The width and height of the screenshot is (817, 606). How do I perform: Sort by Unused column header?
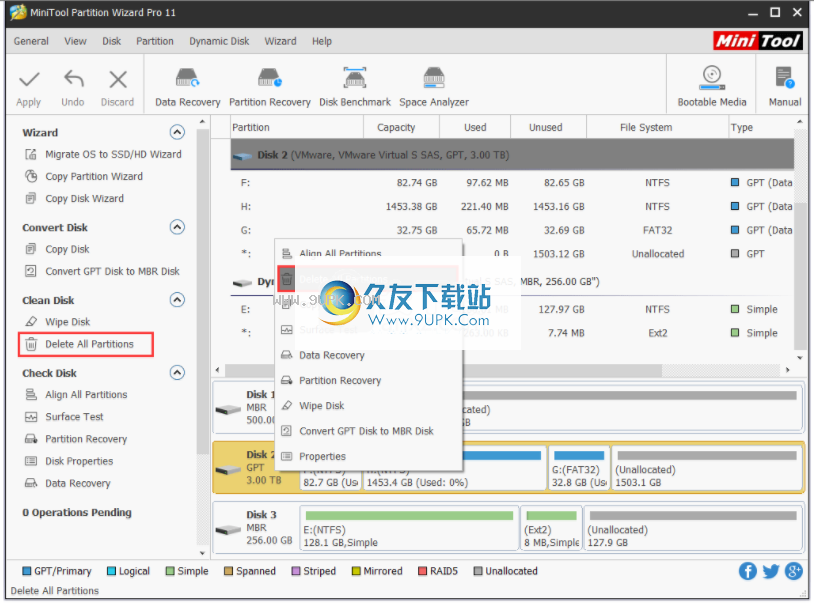click(546, 127)
